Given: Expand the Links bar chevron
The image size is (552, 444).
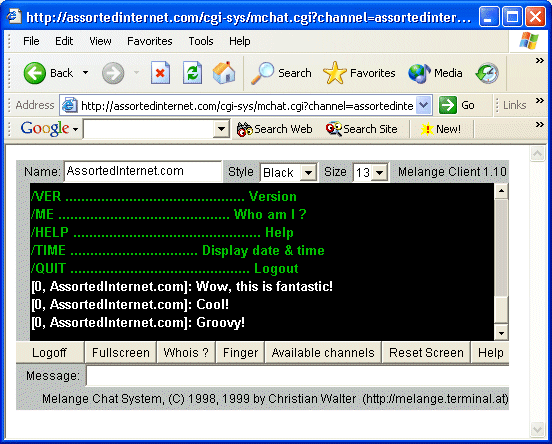Looking at the screenshot, I should pos(540,101).
